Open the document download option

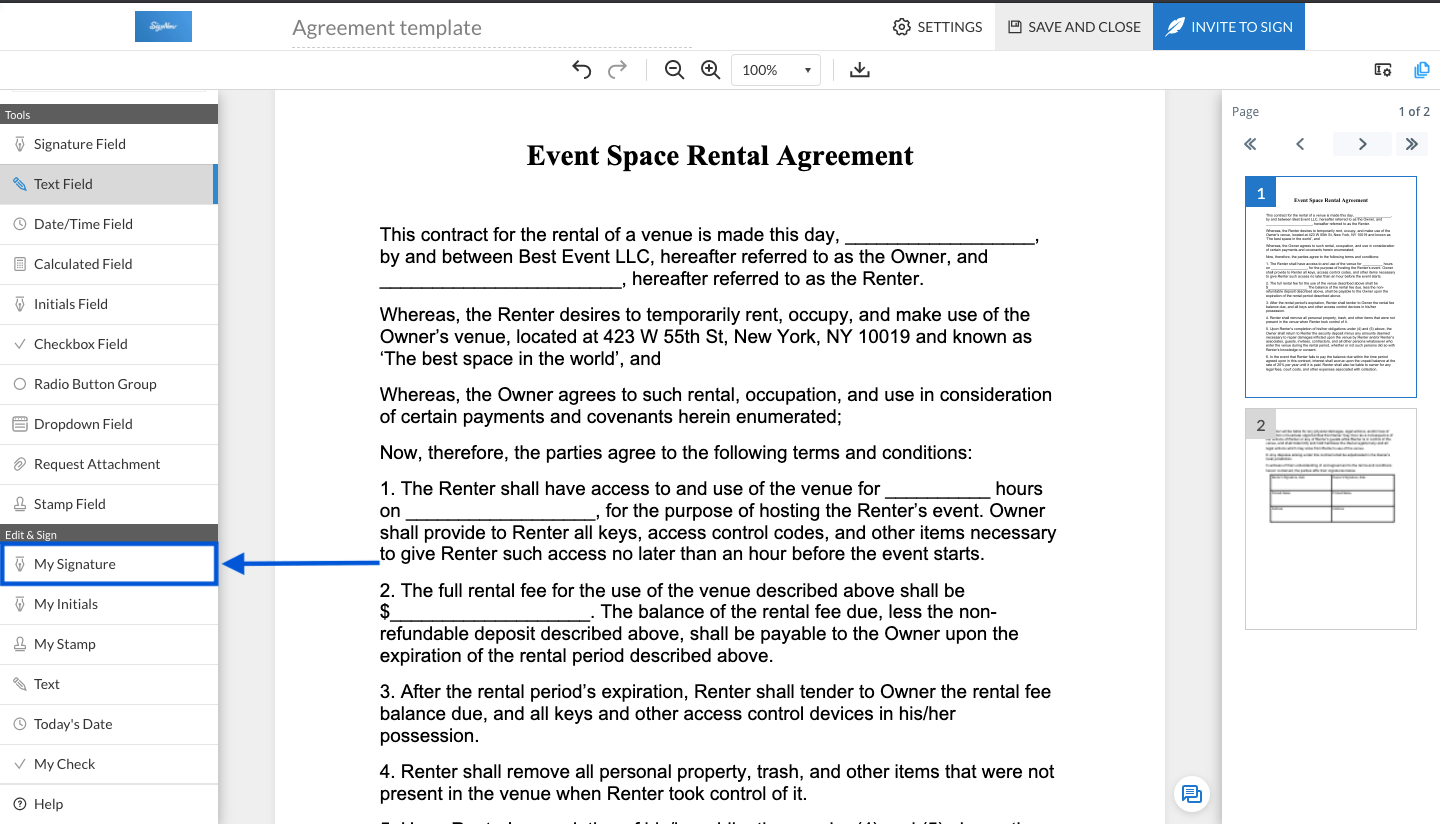point(859,69)
